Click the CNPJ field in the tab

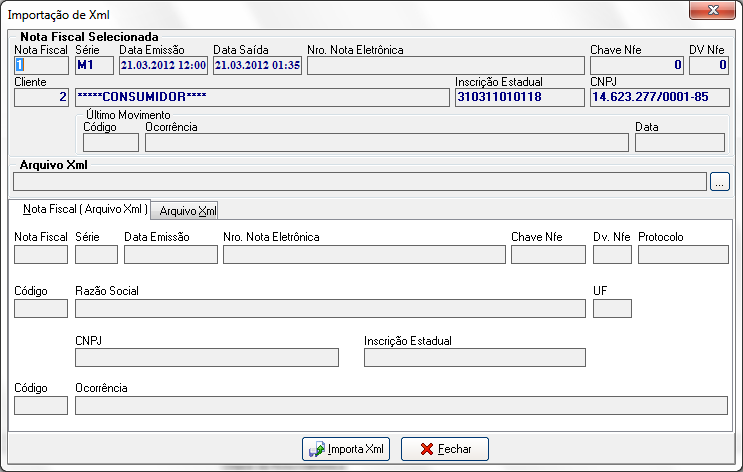[207, 358]
